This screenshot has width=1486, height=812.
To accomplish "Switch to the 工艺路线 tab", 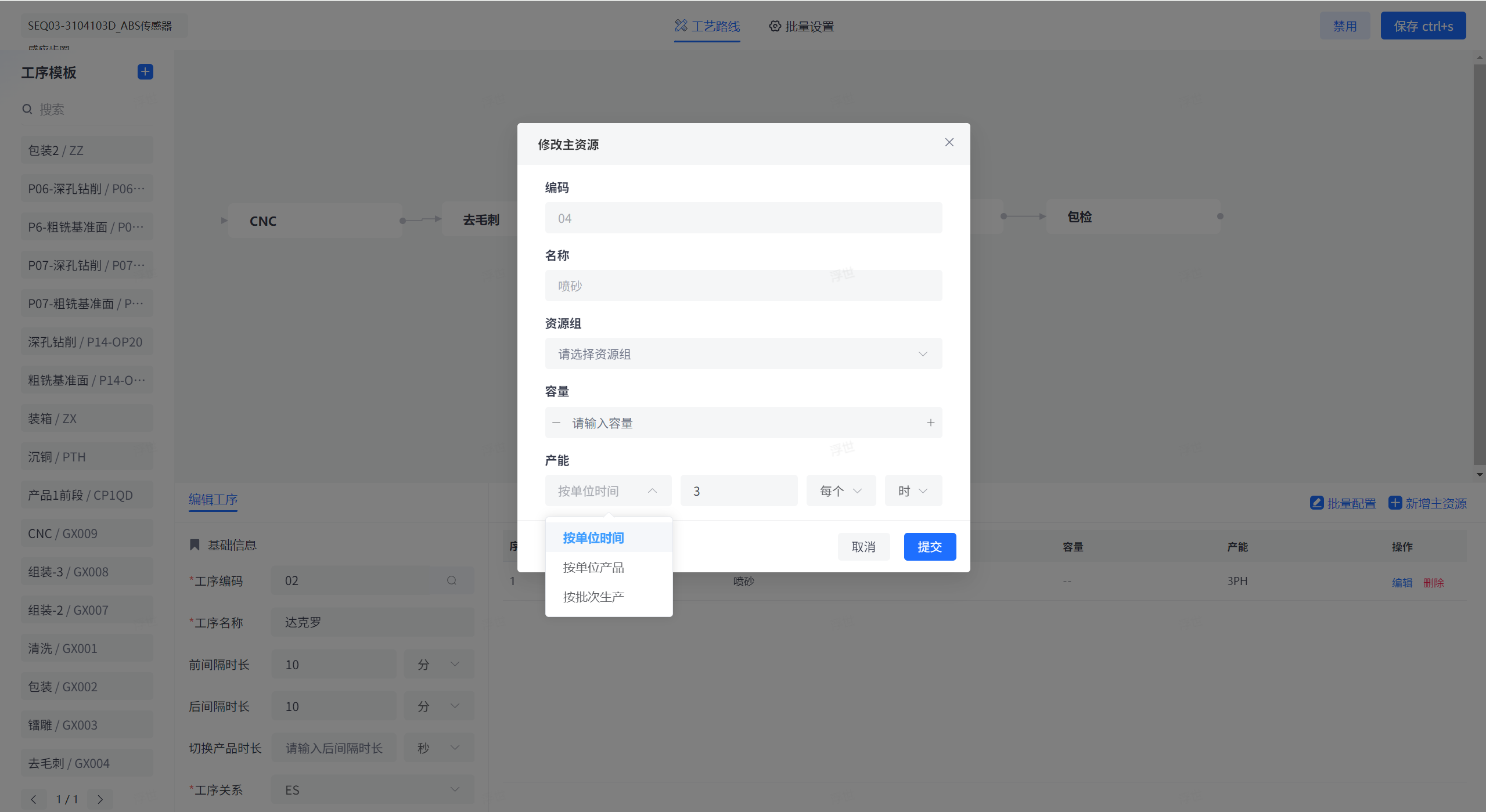I will coord(707,26).
